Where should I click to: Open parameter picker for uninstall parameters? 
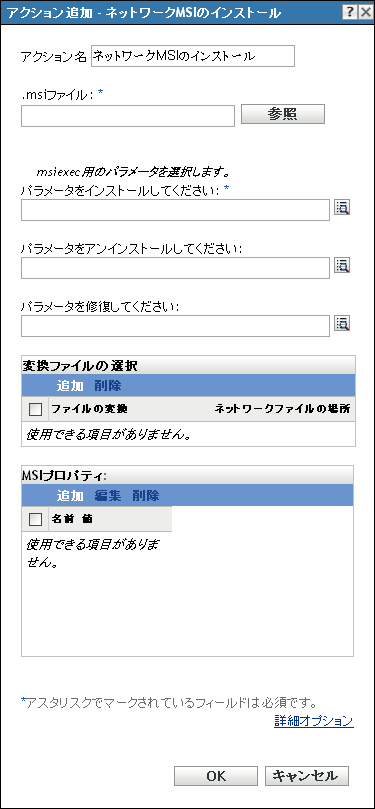343,266
